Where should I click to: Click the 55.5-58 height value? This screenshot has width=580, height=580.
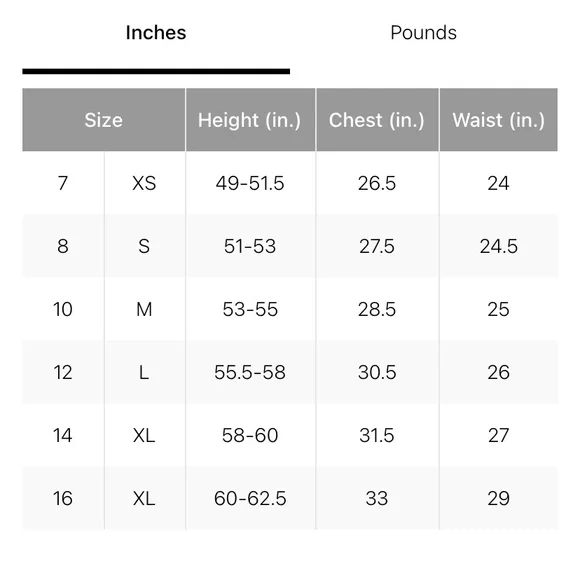click(x=250, y=372)
